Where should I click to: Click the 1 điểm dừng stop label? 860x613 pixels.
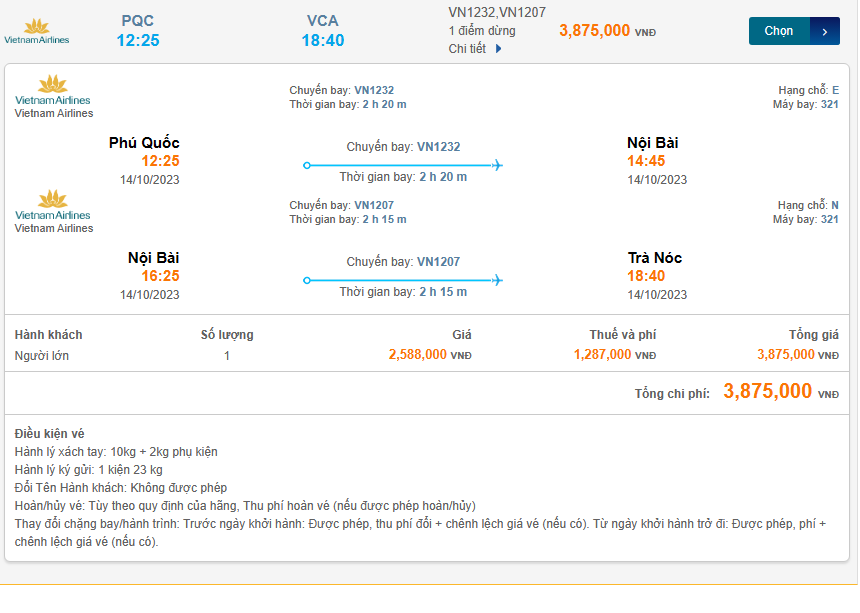(482, 31)
